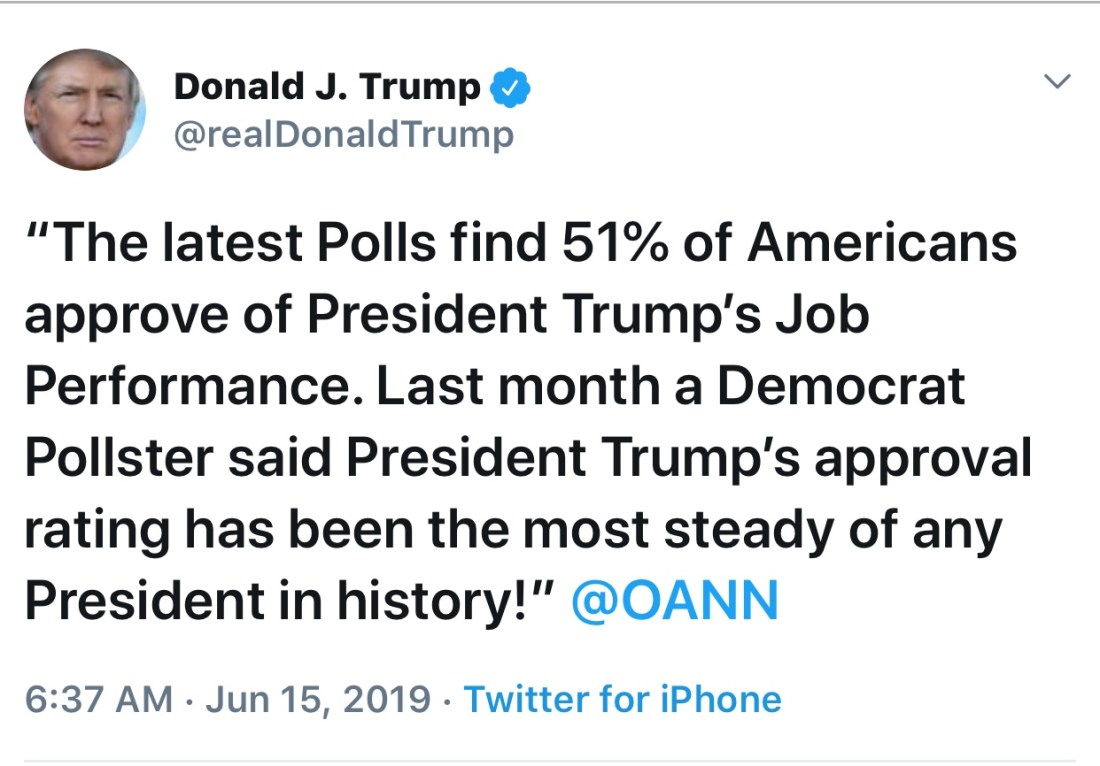Open the @OANN mention link
This screenshot has width=1100, height=766.
[x=673, y=600]
